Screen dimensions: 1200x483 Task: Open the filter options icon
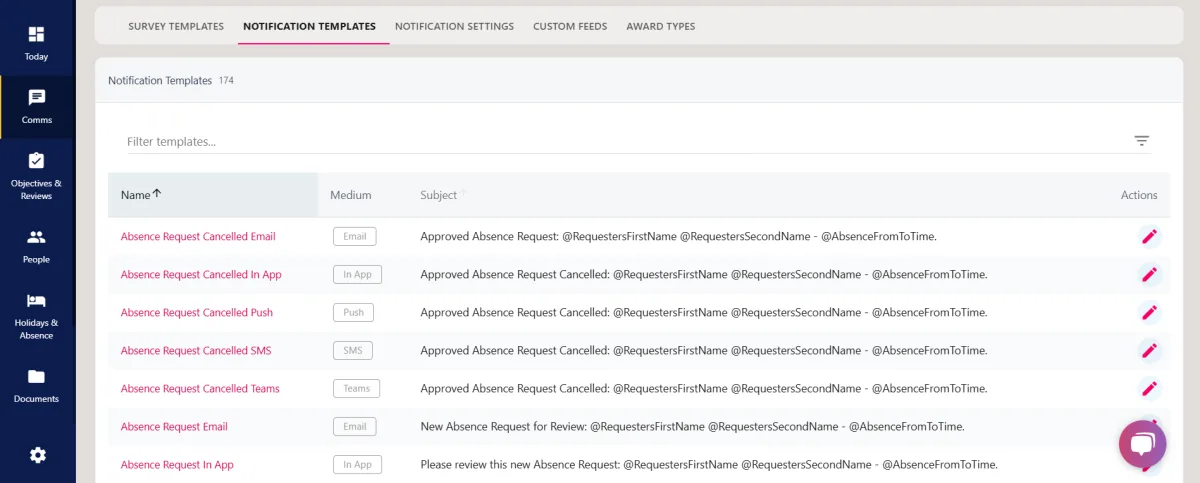point(1142,141)
